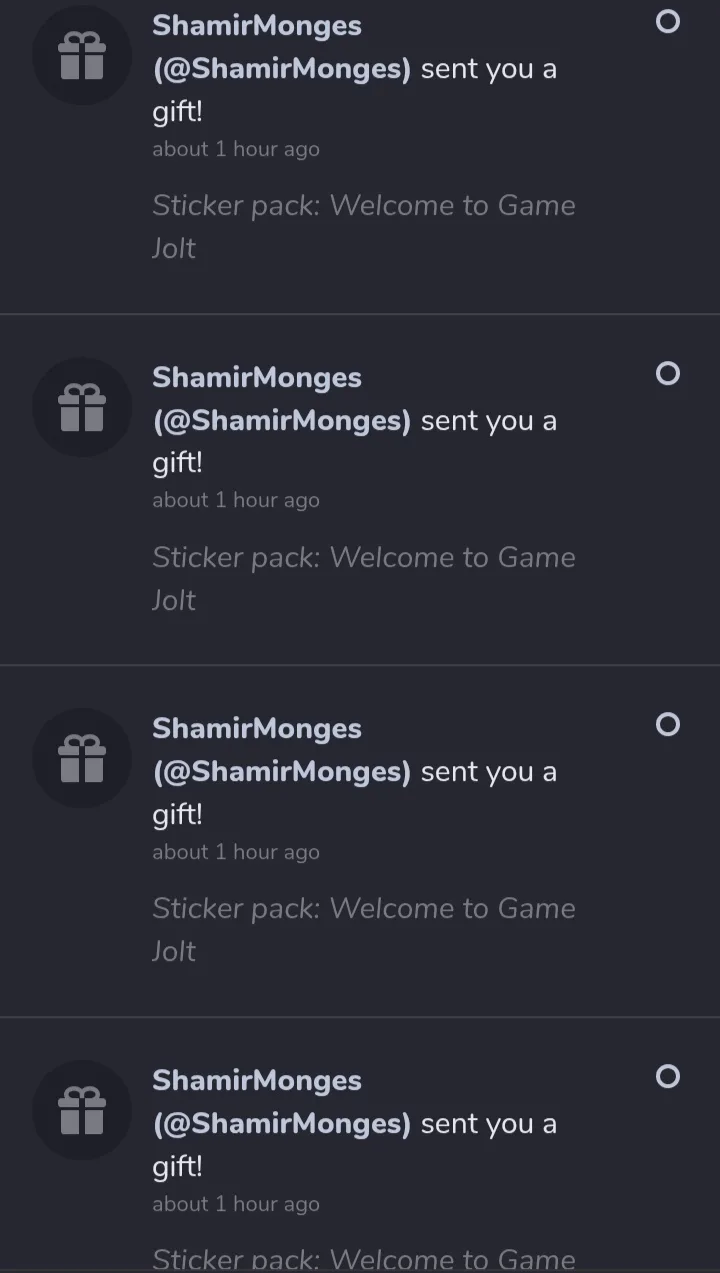This screenshot has width=720, height=1273.
Task: Mark the second gift notification as read
Action: pos(667,374)
